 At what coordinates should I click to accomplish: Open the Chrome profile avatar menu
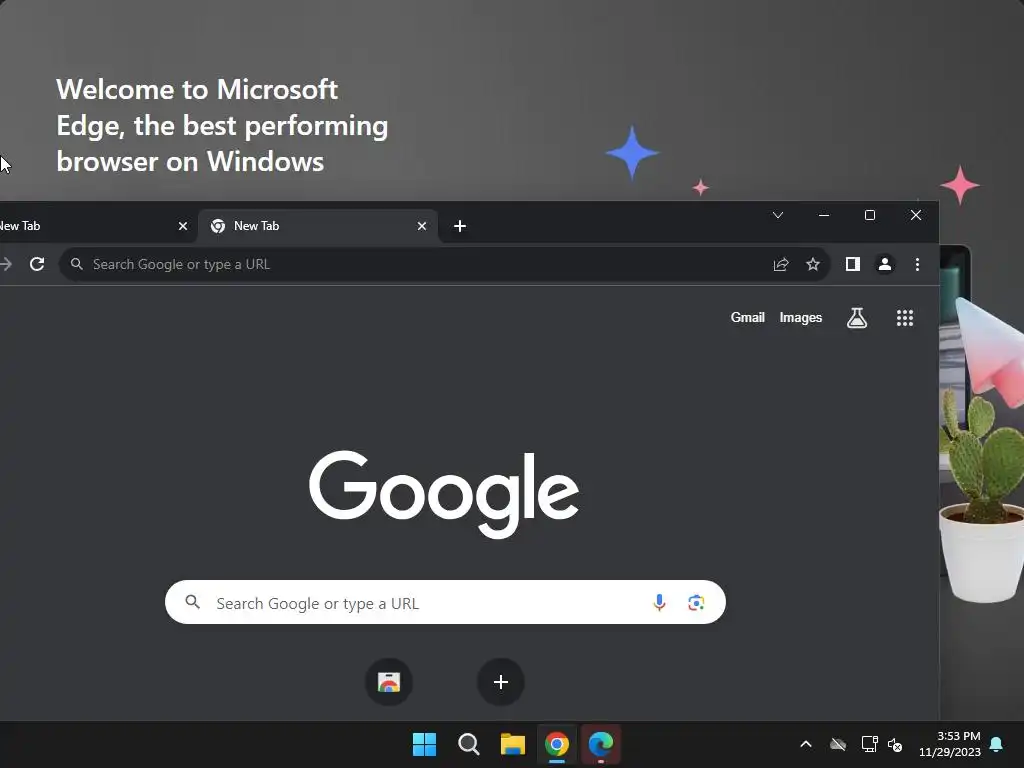(885, 264)
